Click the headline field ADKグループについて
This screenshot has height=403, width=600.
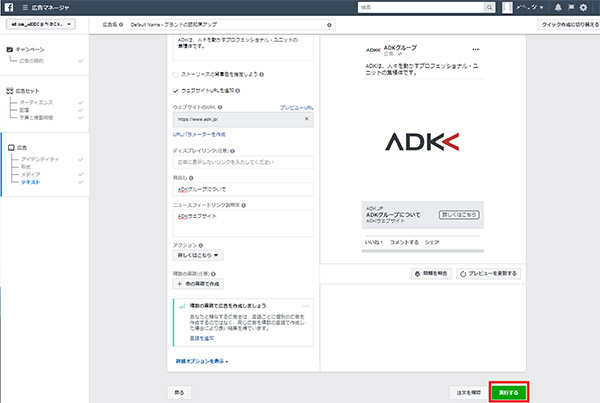pos(243,189)
